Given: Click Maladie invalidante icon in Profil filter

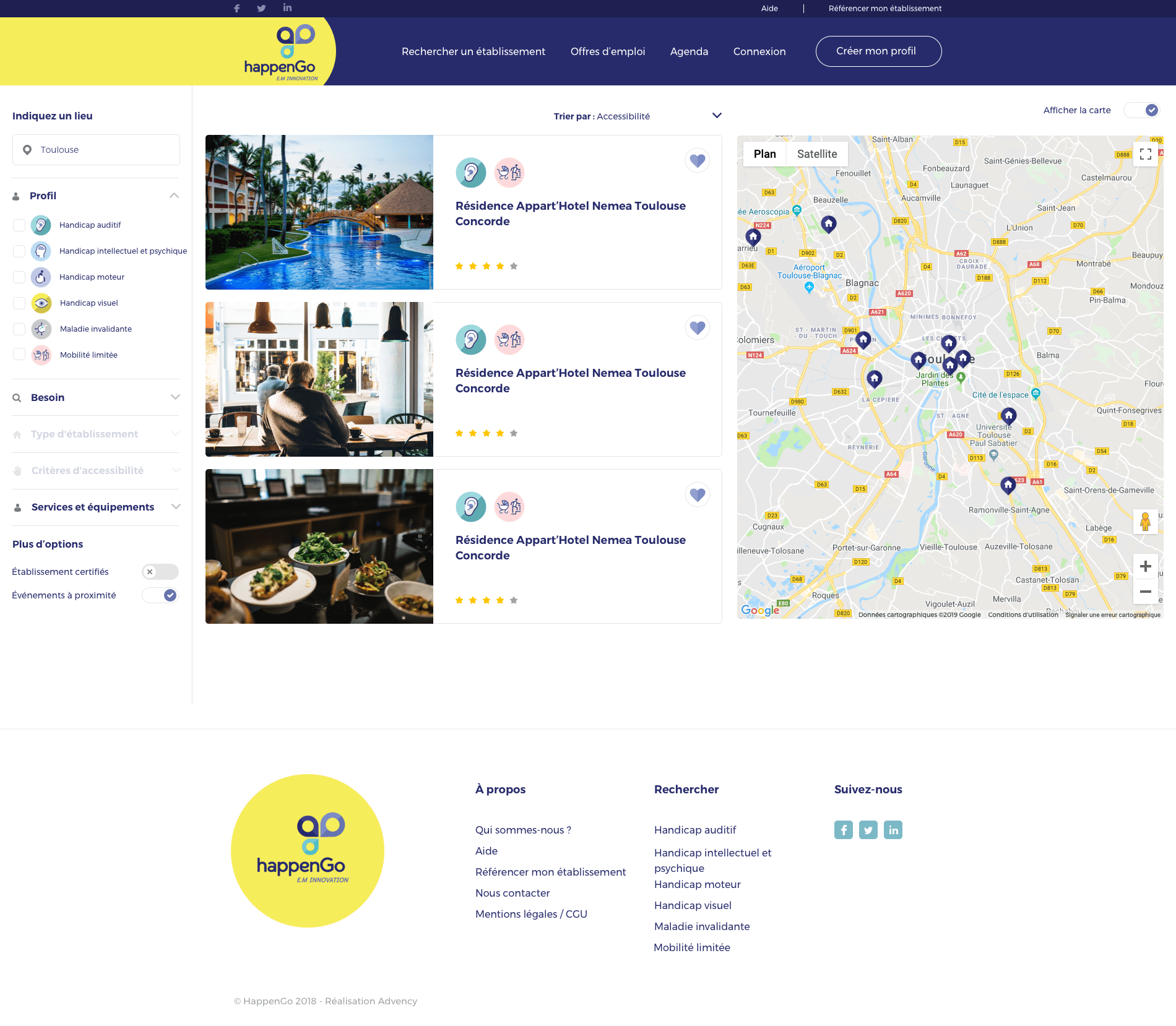Looking at the screenshot, I should pyautogui.click(x=41, y=329).
